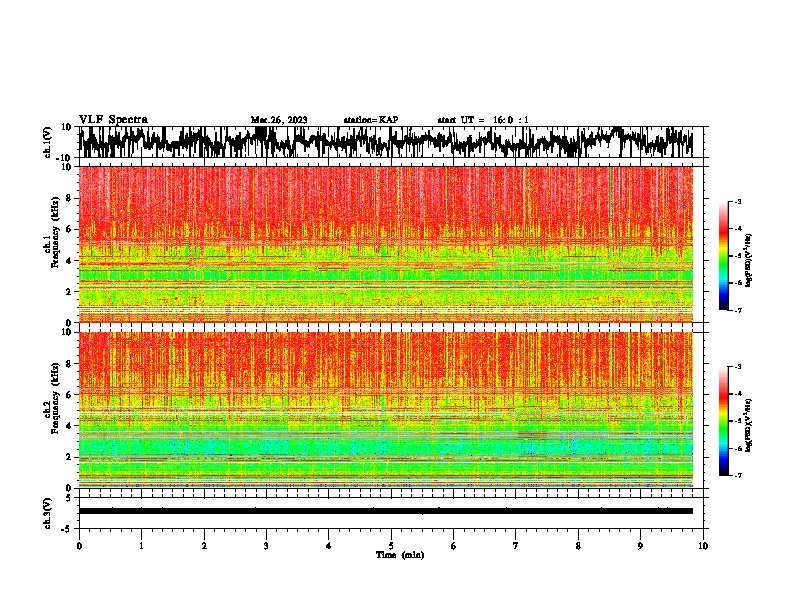The height and width of the screenshot is (612, 792).
Task: Click the "ch.1(V)" waveform axis label
Action: click(48, 142)
